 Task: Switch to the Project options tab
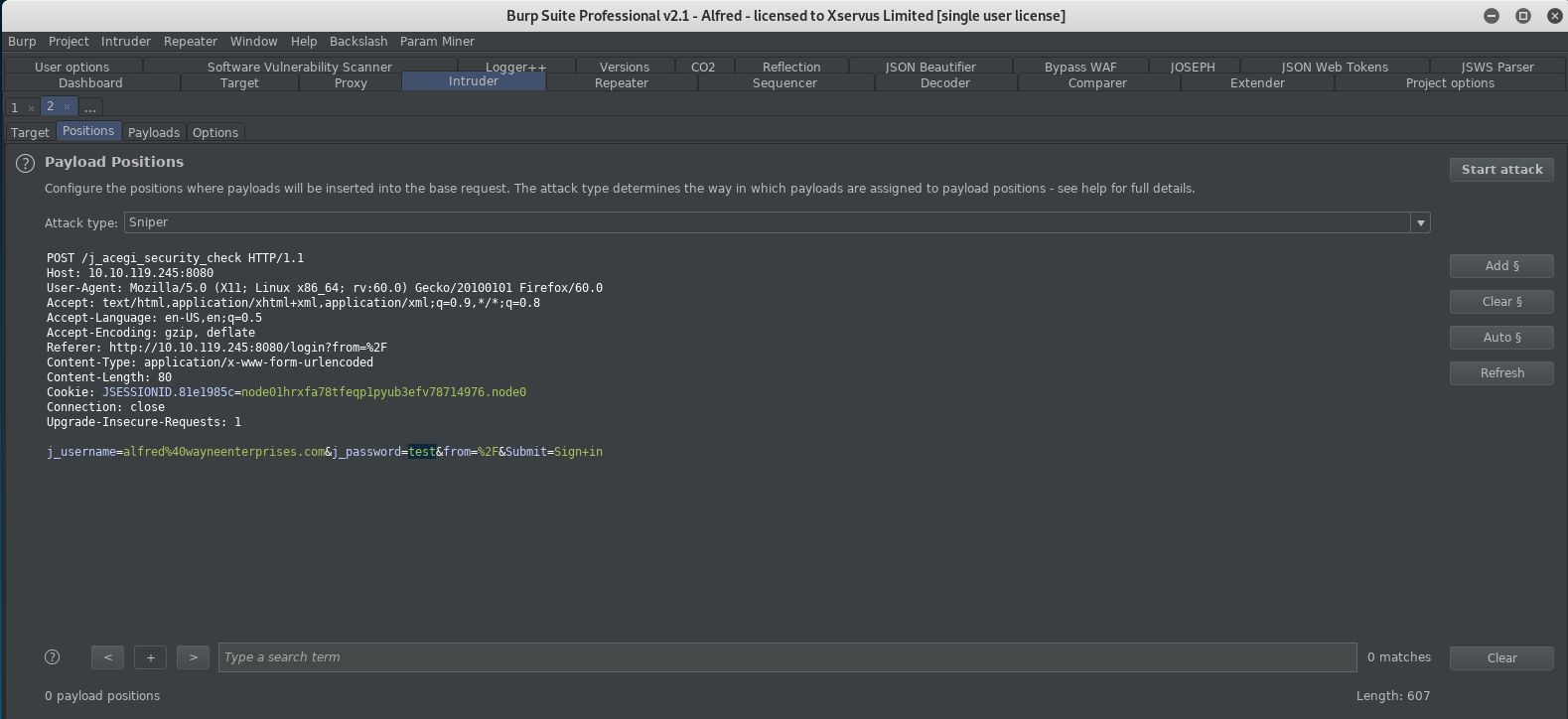pos(1450,83)
